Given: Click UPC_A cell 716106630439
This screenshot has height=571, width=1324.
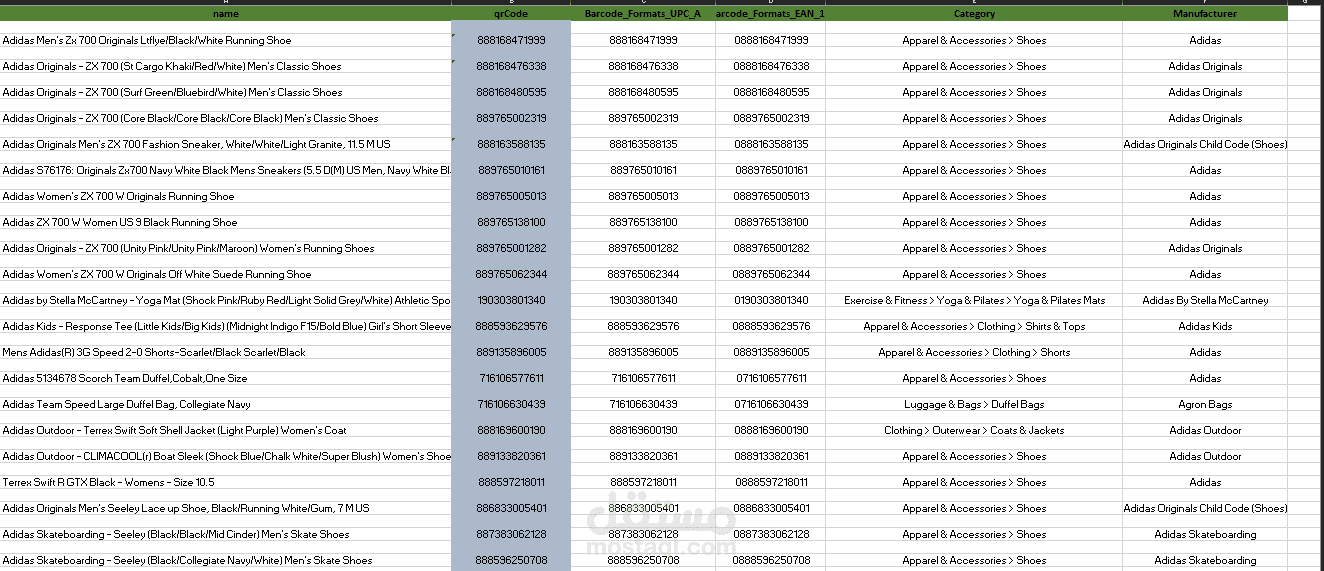Looking at the screenshot, I should (x=643, y=404).
